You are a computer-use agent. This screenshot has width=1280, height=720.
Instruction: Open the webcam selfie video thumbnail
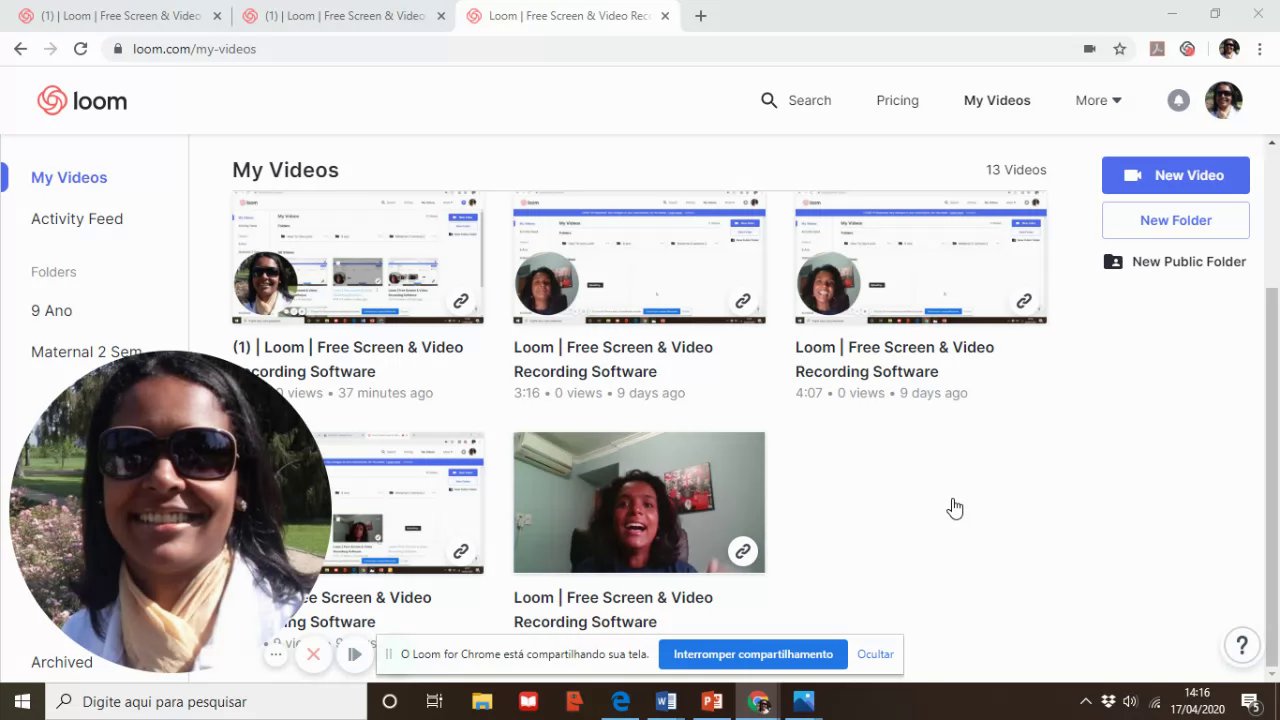pos(639,503)
